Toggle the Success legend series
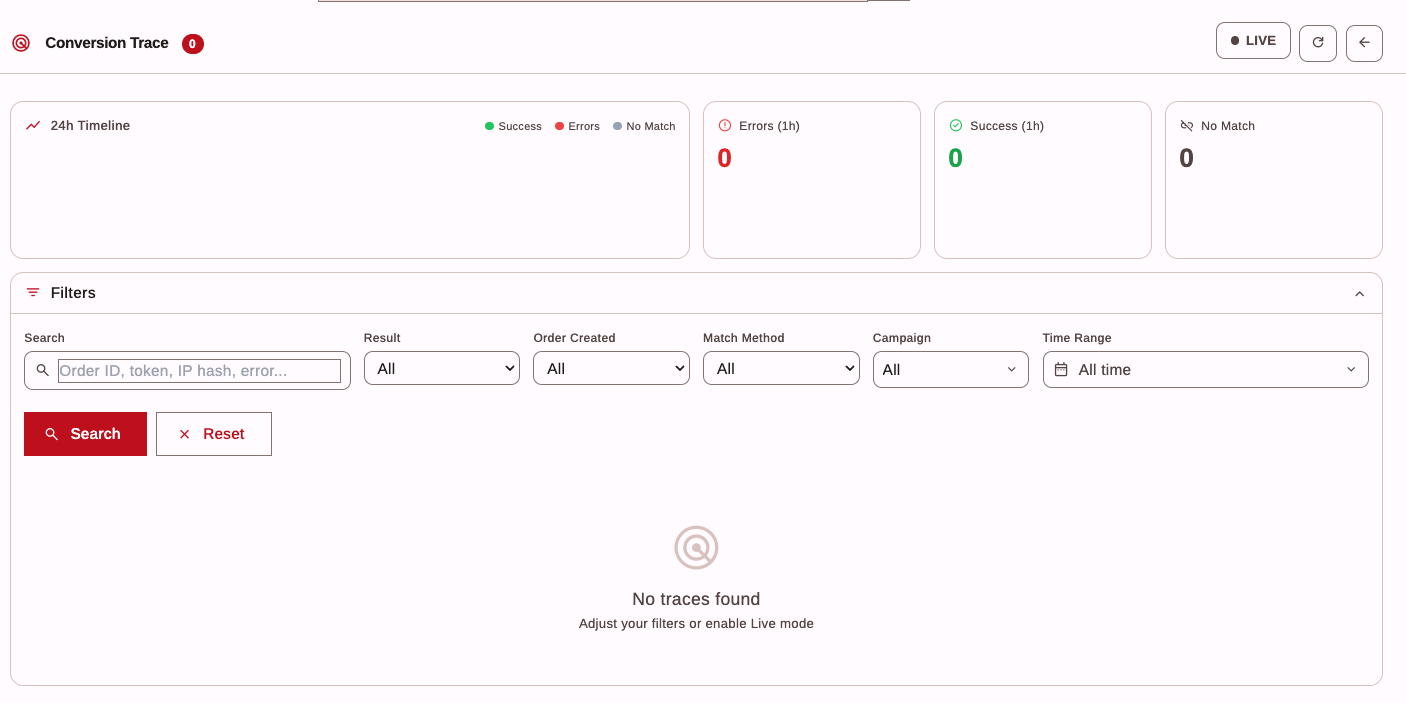Viewport: 1406px width, 703px height. (513, 127)
